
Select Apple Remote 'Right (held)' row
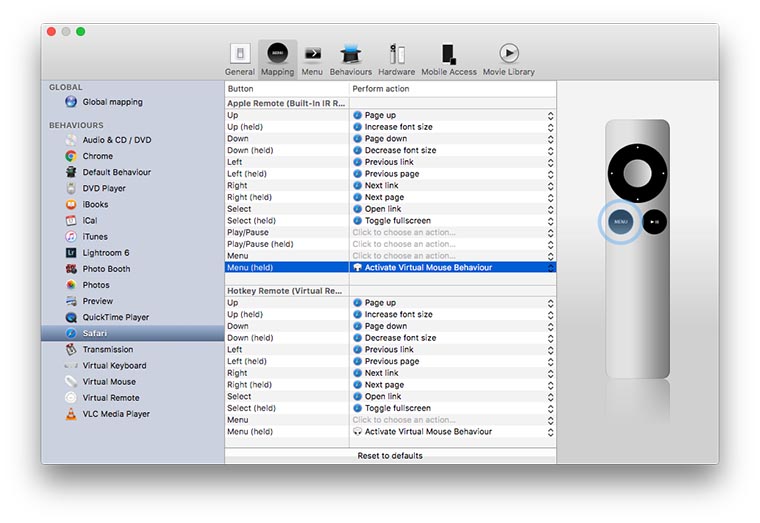click(390, 197)
